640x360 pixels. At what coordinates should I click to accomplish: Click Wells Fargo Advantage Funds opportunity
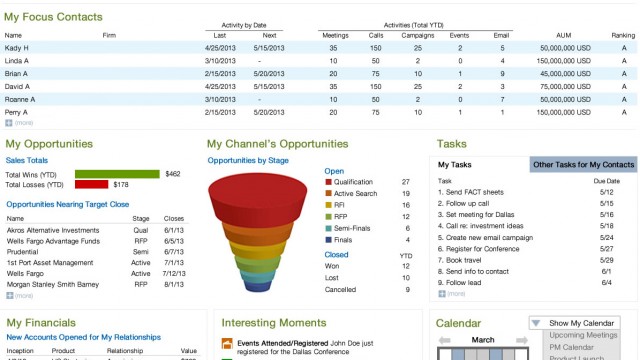click(x=53, y=241)
